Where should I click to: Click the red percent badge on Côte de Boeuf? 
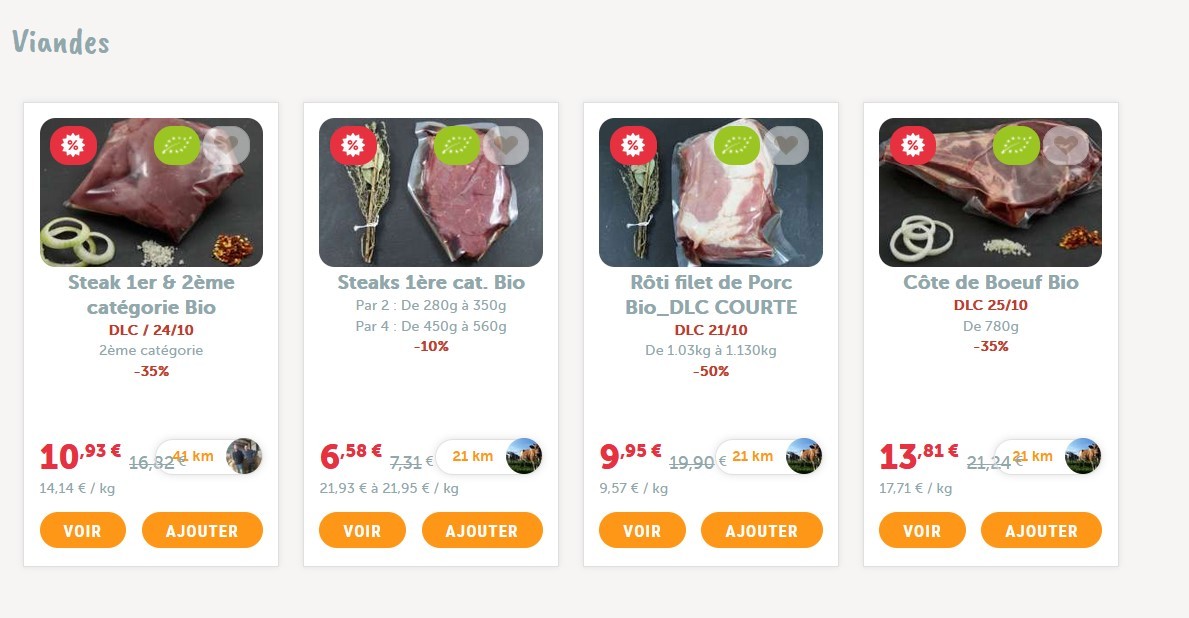[x=913, y=145]
